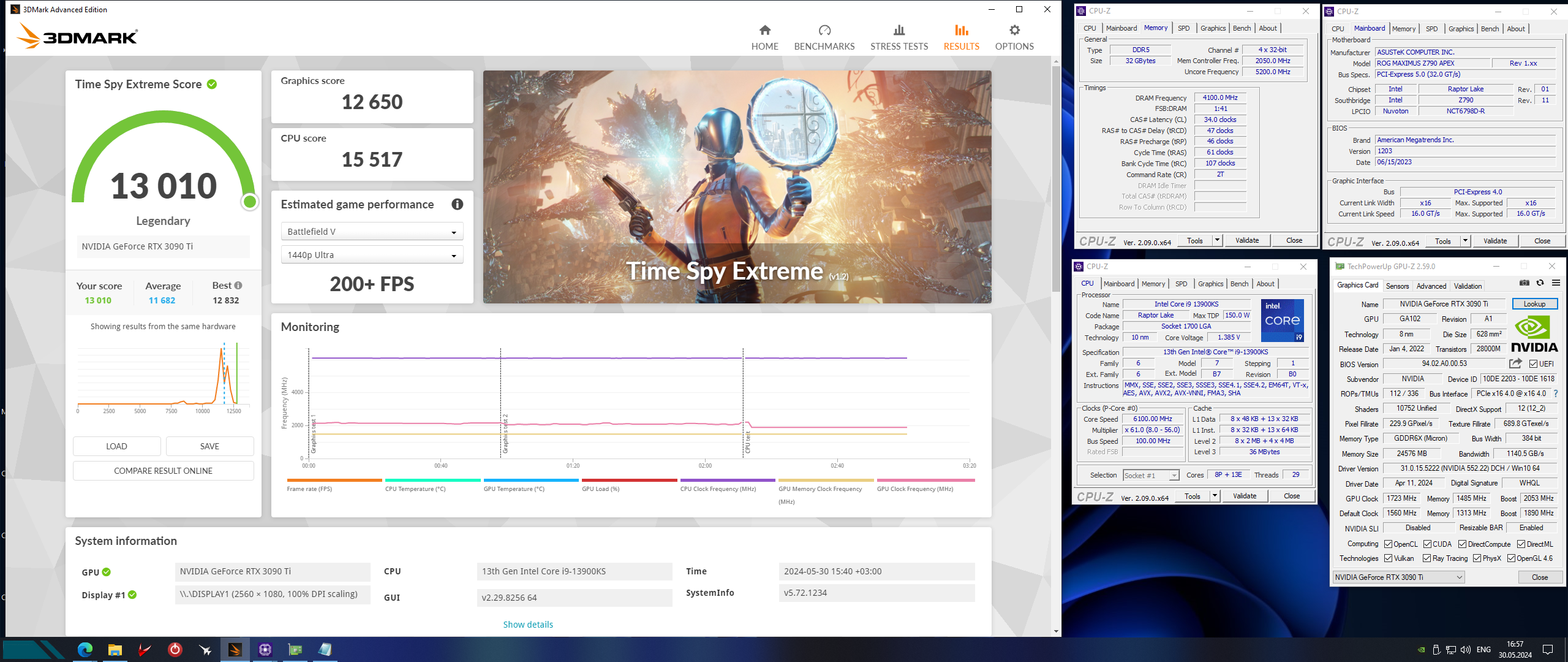Click the green validation checkmark by Time Spy Extreme Score
This screenshot has height=662, width=1568.
click(x=212, y=85)
